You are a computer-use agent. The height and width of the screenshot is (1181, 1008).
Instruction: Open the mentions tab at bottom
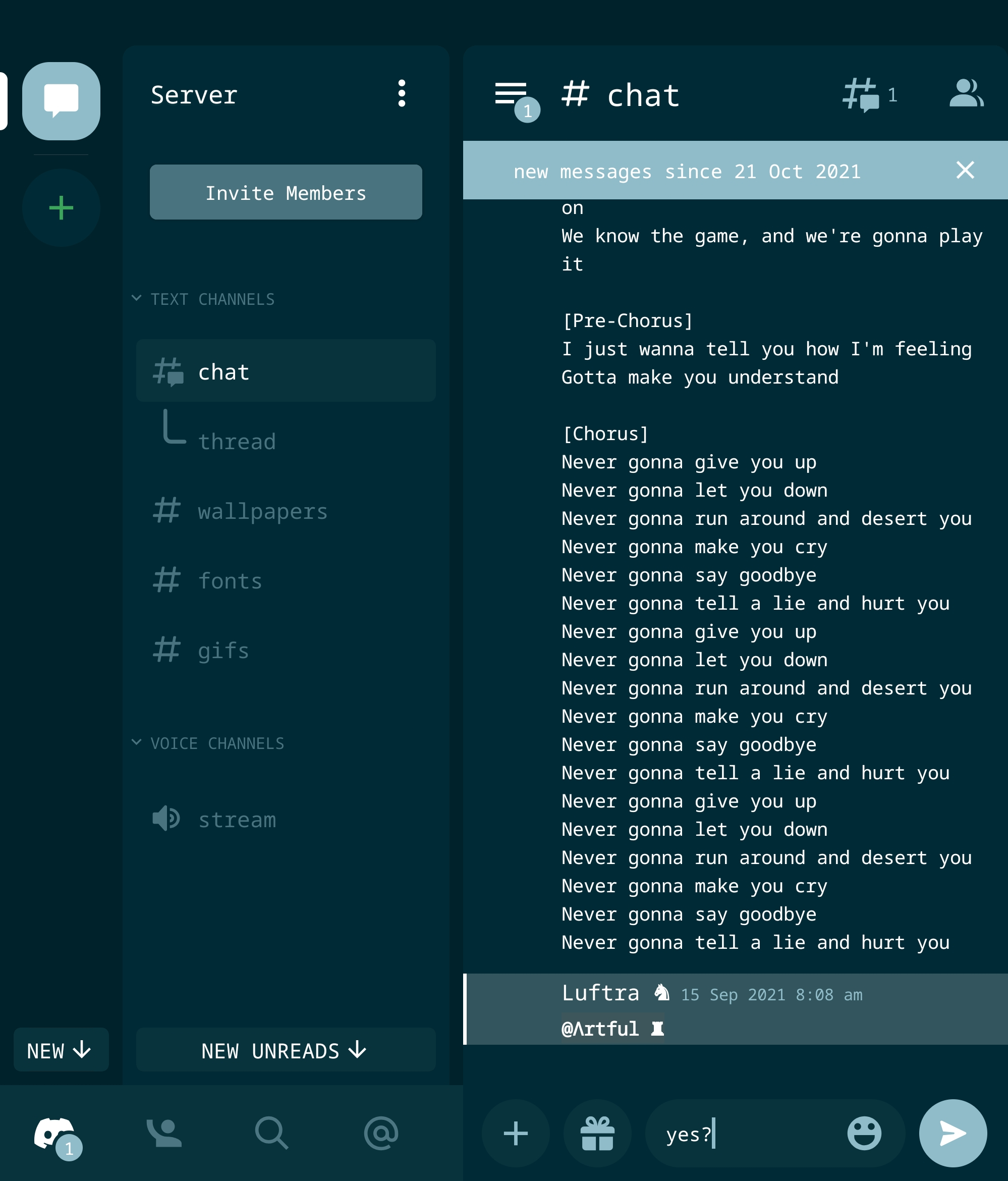pos(380,1133)
